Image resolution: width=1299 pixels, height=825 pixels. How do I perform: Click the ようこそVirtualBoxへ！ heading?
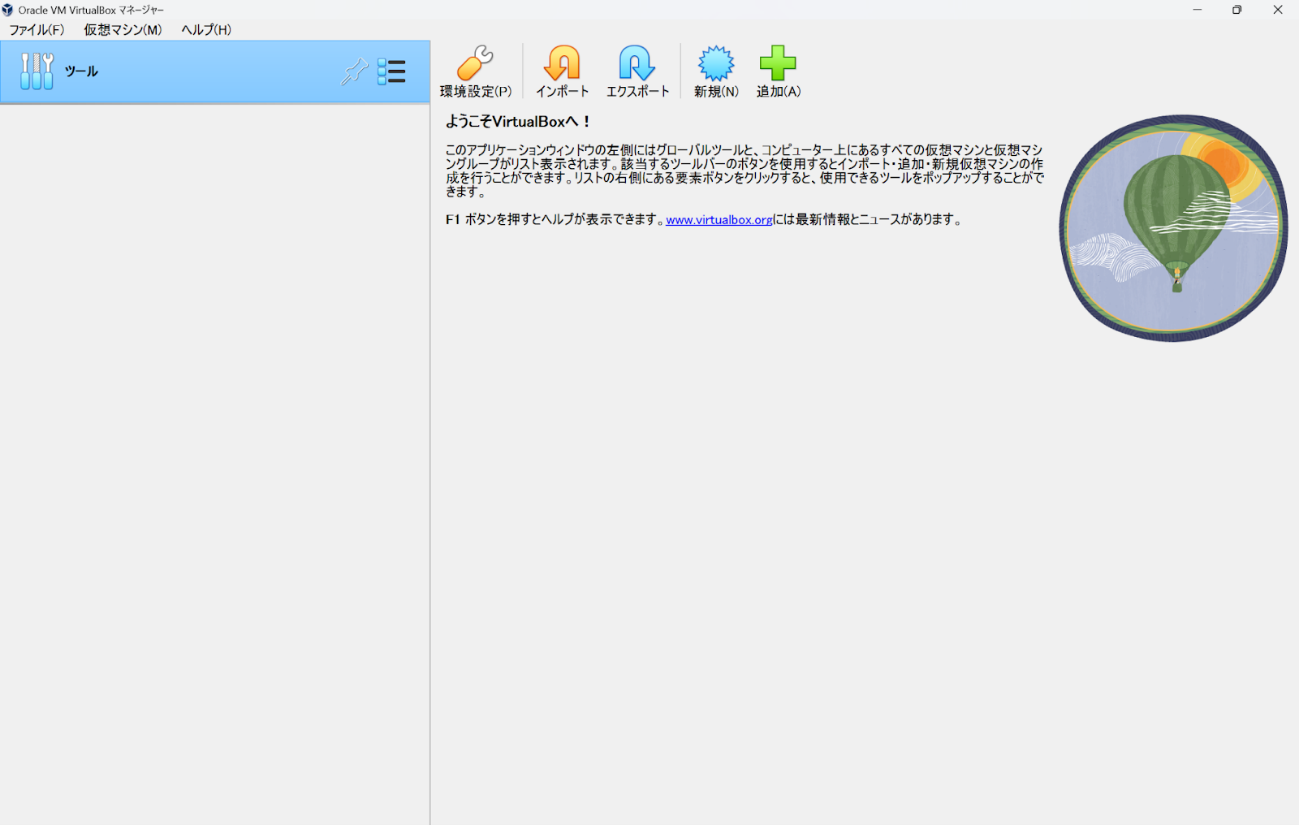click(518, 122)
